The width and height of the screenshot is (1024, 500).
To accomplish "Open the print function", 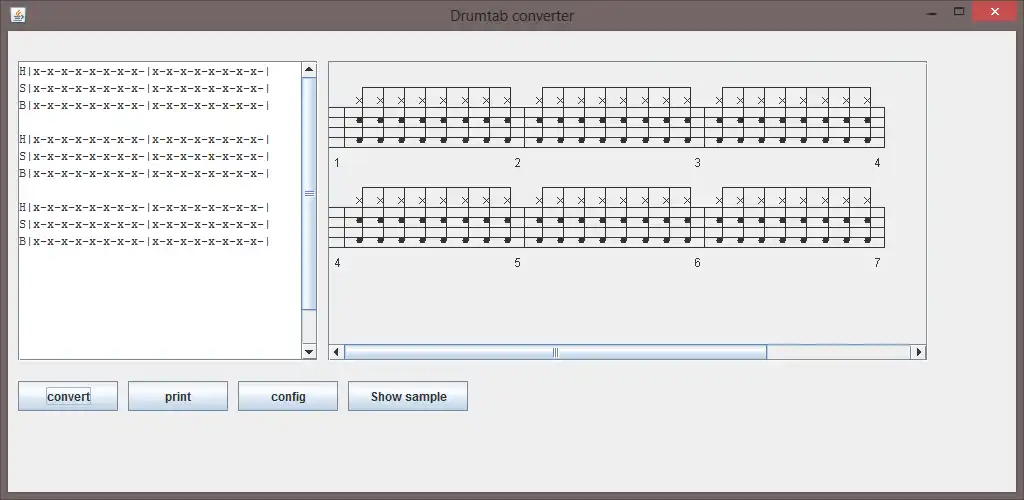I will pos(178,396).
